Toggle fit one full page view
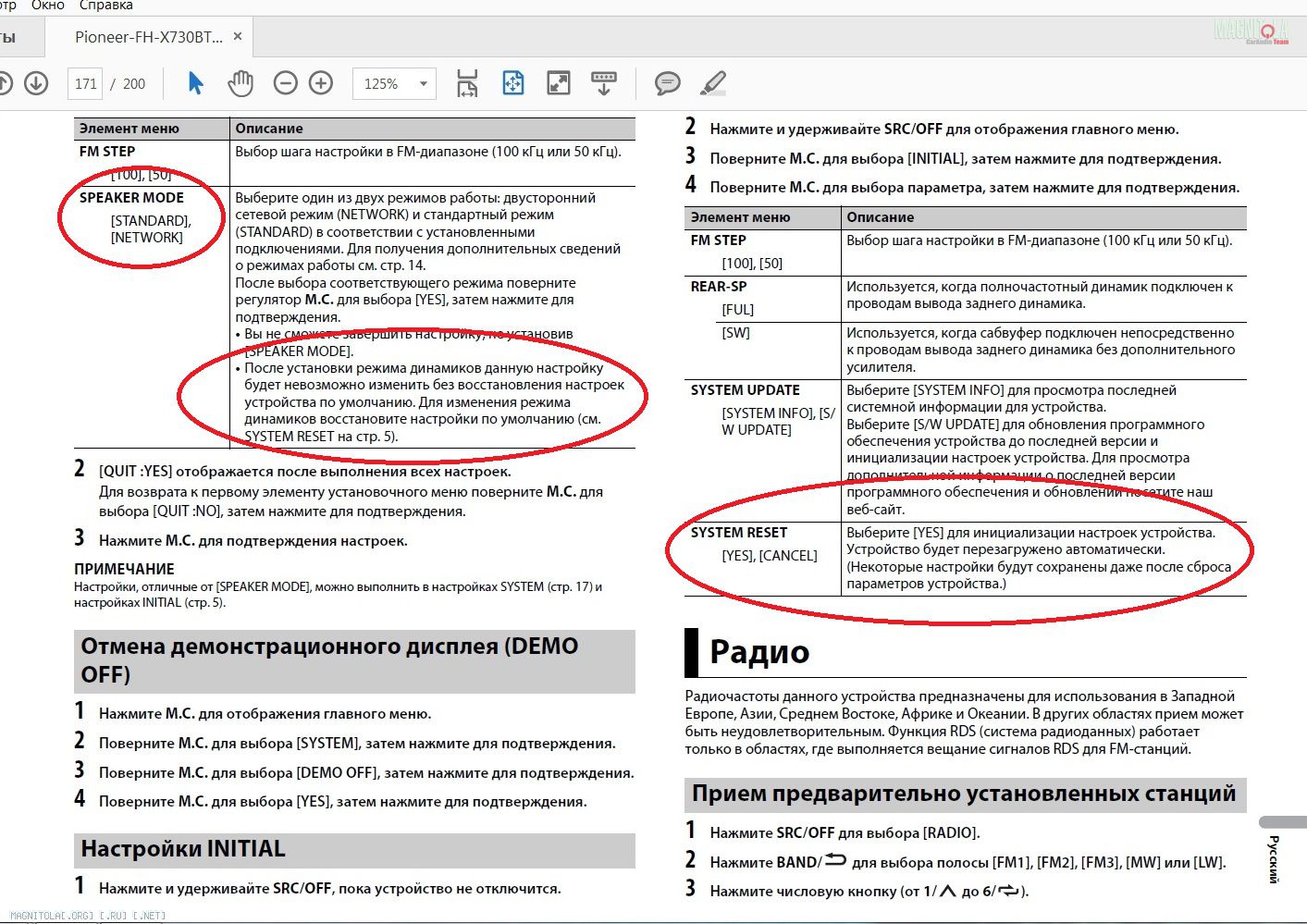 pyautogui.click(x=512, y=83)
